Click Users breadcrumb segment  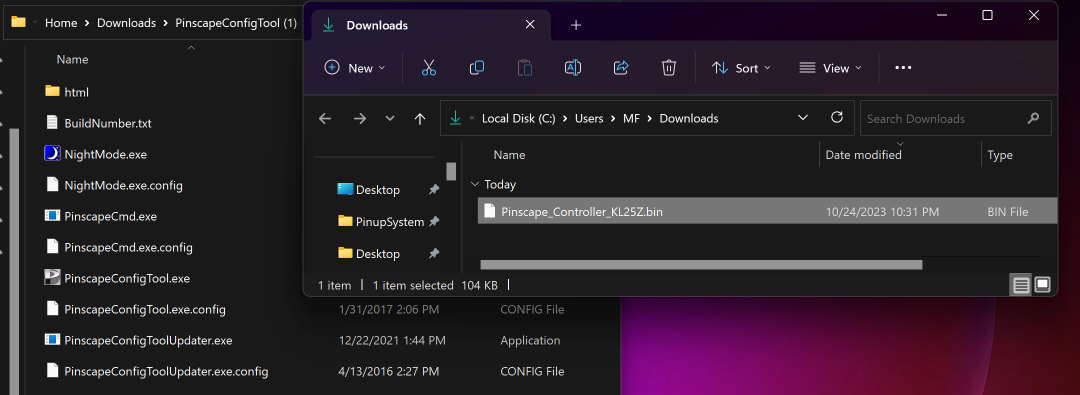(589, 119)
